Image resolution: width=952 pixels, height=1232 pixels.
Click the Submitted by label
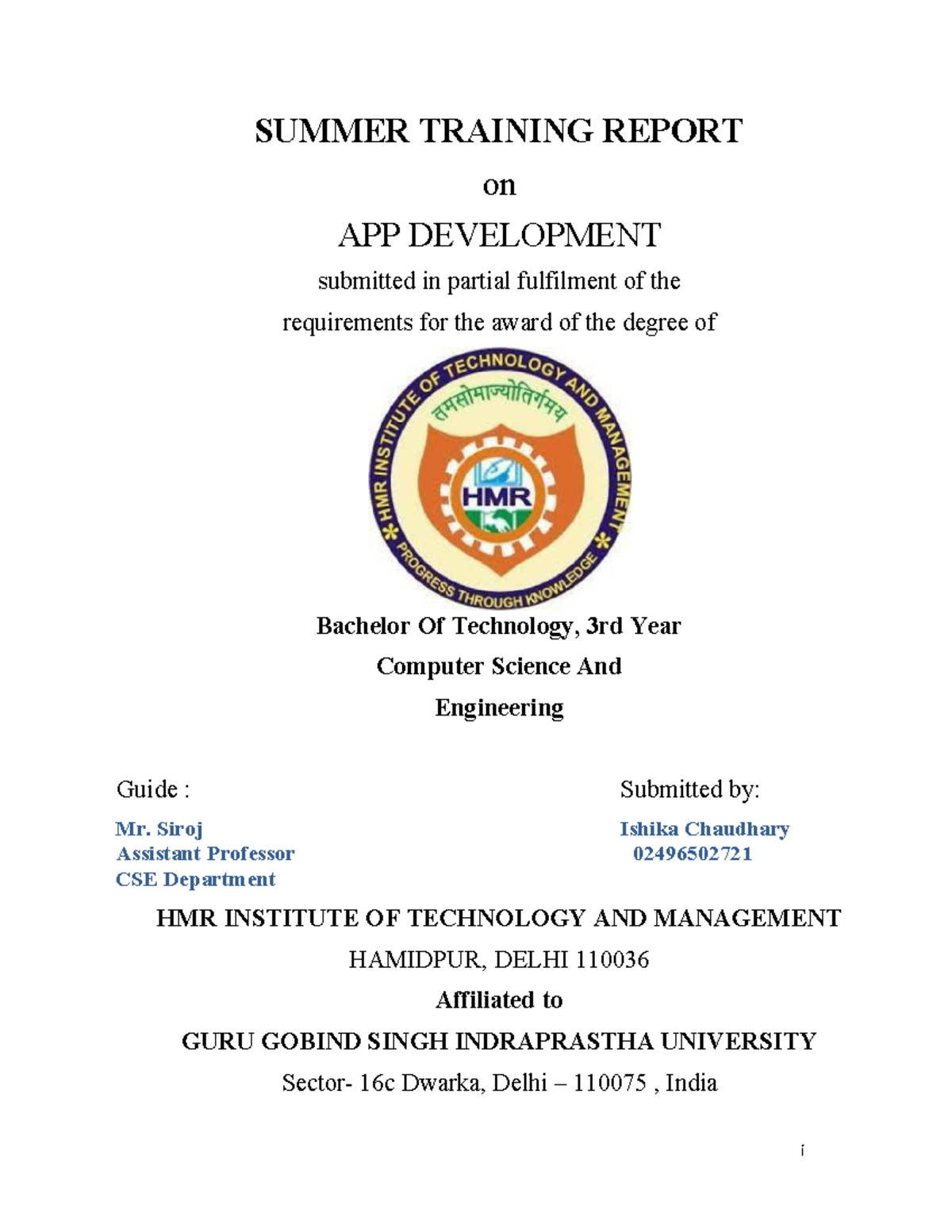tap(690, 789)
